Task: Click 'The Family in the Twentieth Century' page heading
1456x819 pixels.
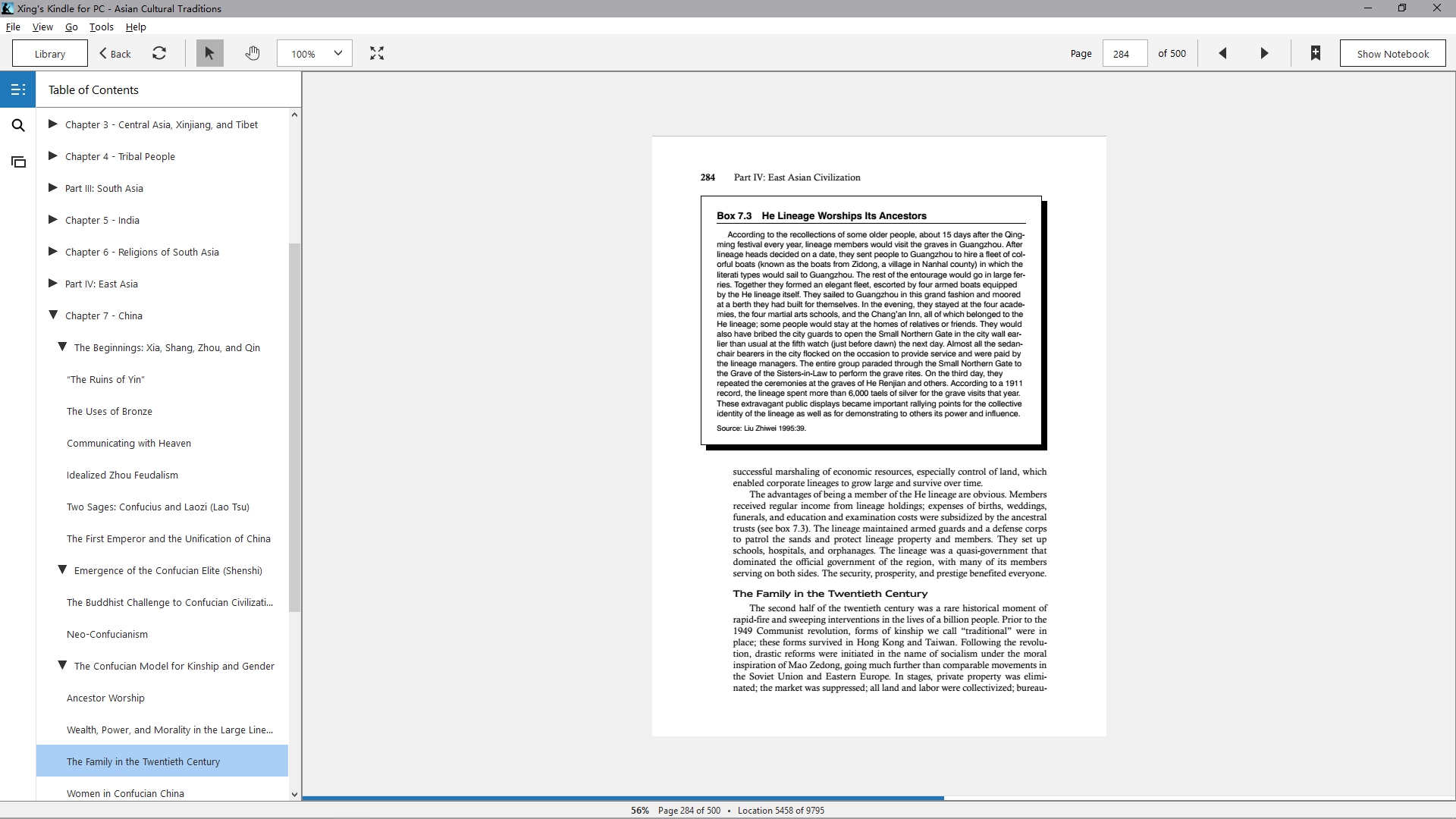Action: point(830,593)
